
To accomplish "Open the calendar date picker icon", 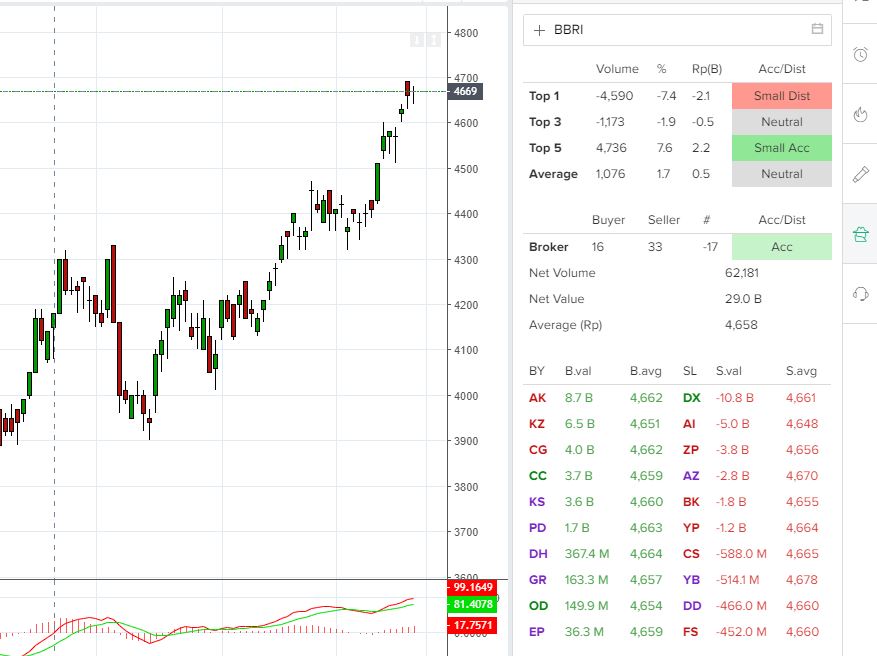I will point(817,29).
